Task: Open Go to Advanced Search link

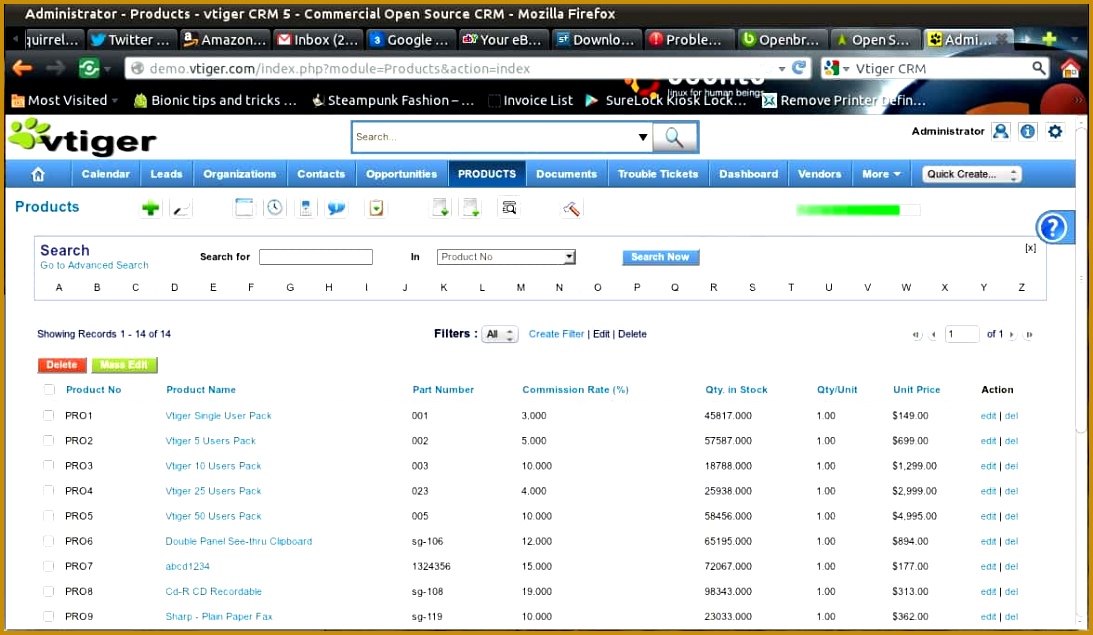Action: [94, 266]
